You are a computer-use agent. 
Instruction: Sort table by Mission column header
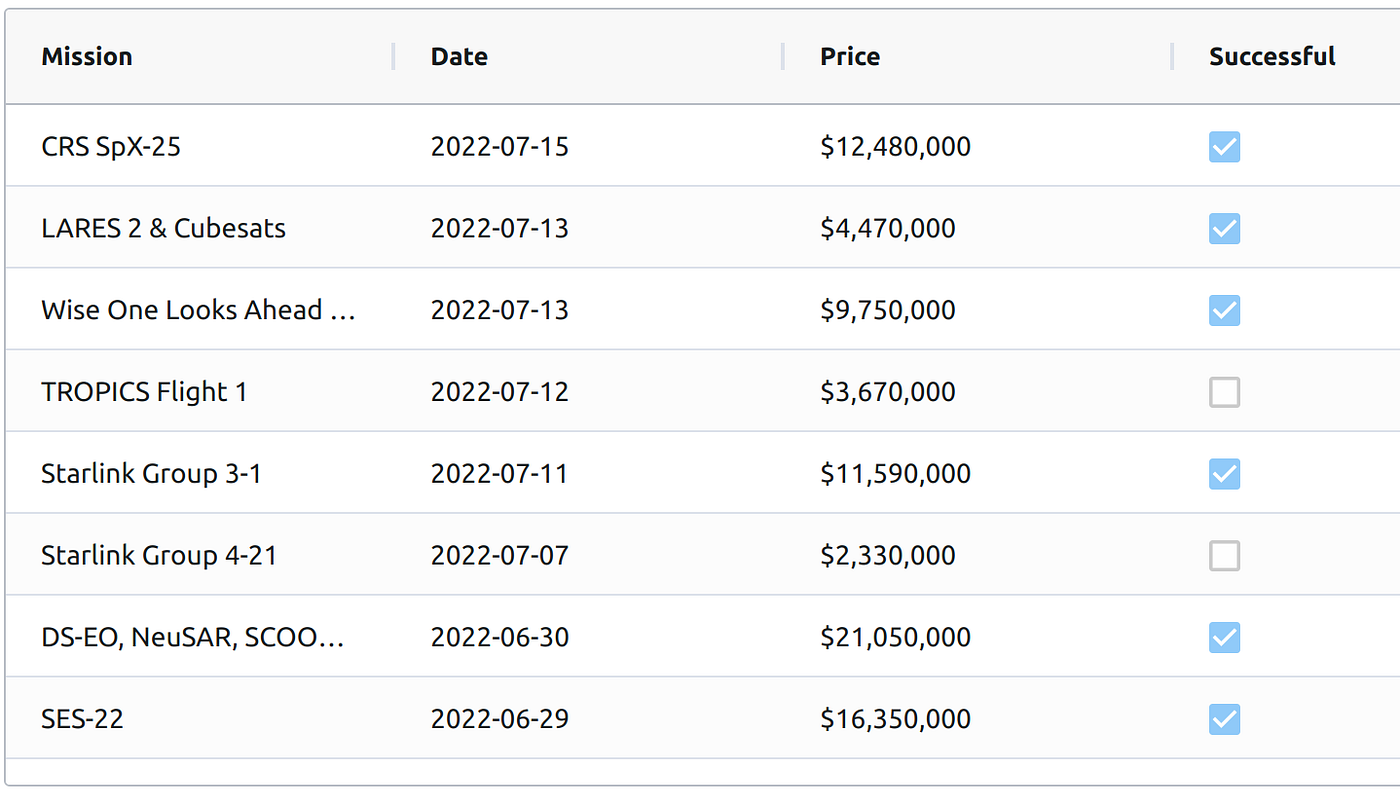click(87, 57)
